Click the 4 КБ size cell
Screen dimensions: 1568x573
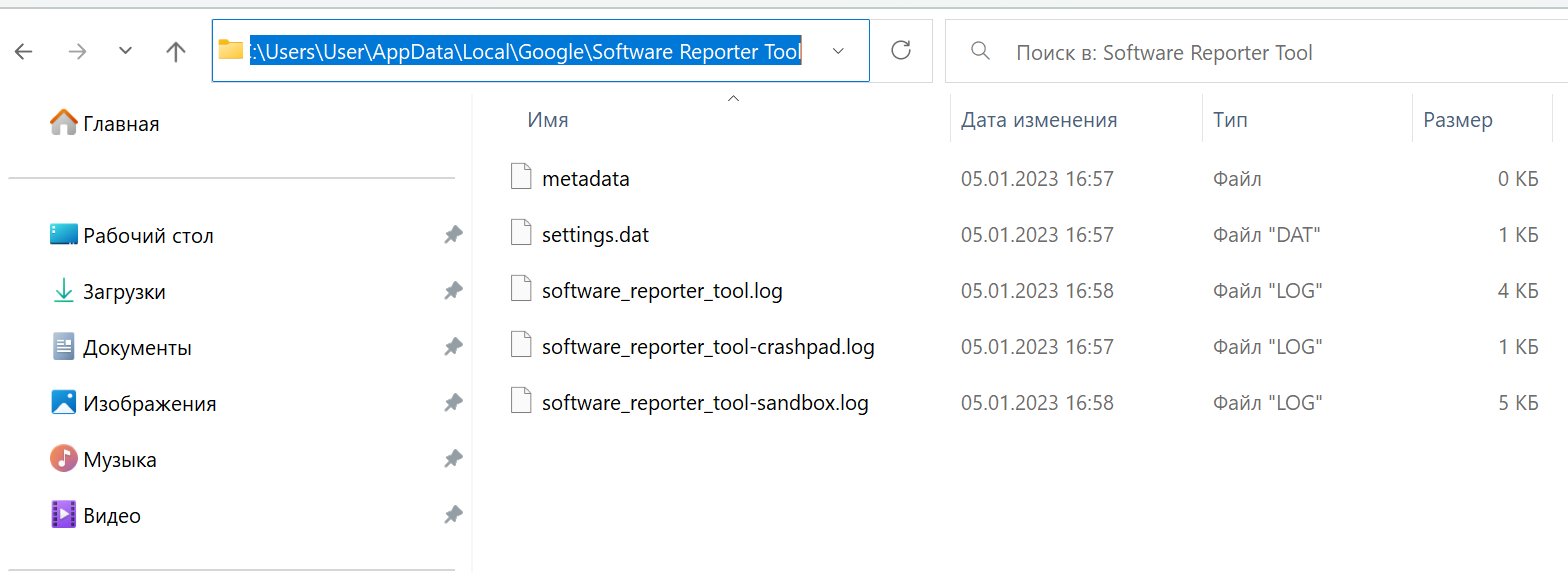[x=1517, y=291]
